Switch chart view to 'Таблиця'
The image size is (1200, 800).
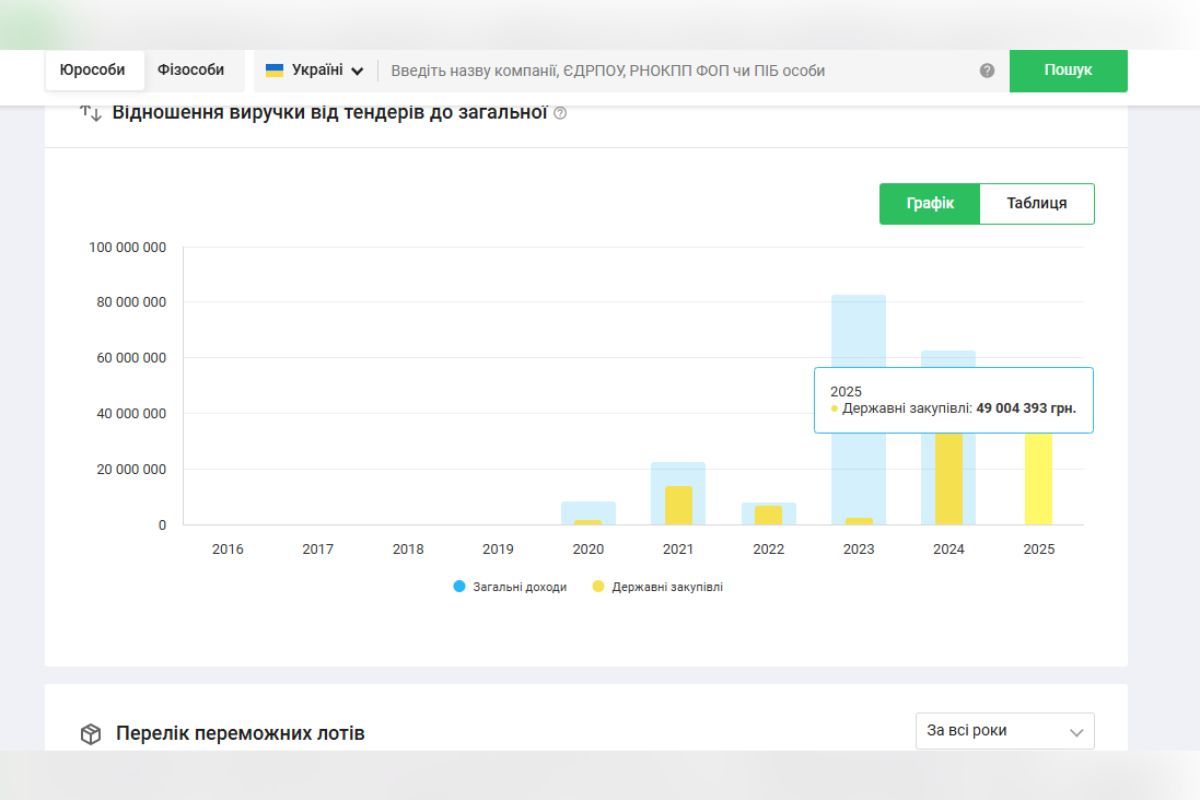(x=1036, y=203)
